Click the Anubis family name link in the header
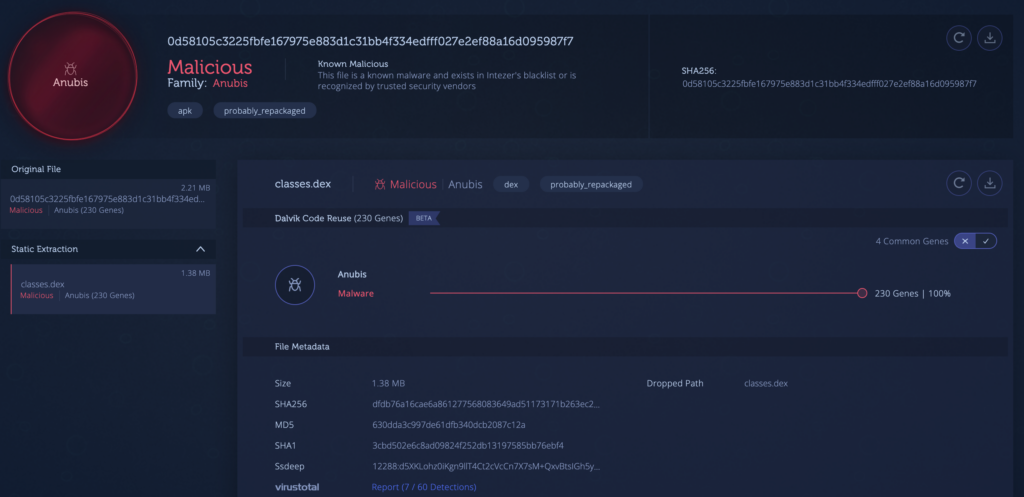 click(x=230, y=84)
